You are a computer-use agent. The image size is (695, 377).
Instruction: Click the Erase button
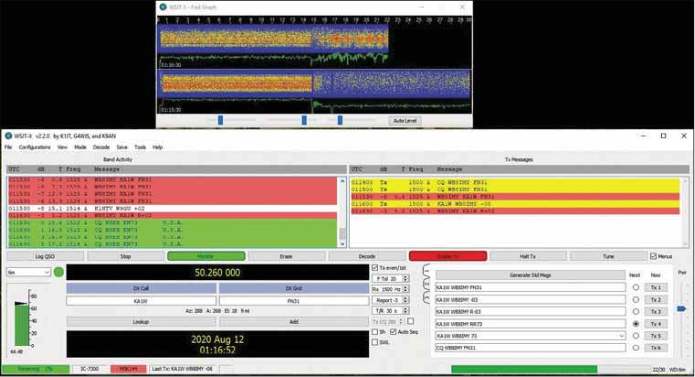click(286, 256)
